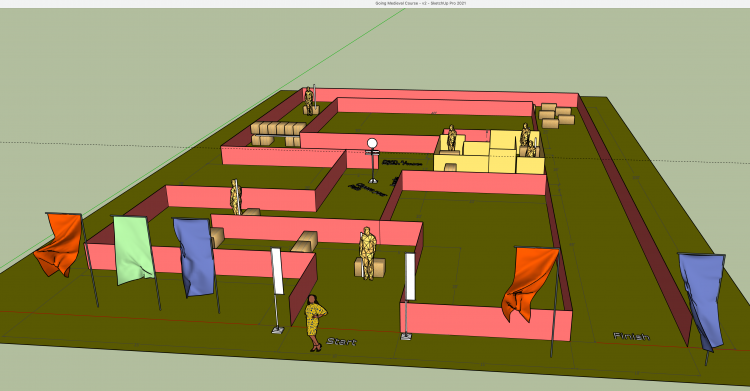Click the round white sign on the pole

(372, 143)
